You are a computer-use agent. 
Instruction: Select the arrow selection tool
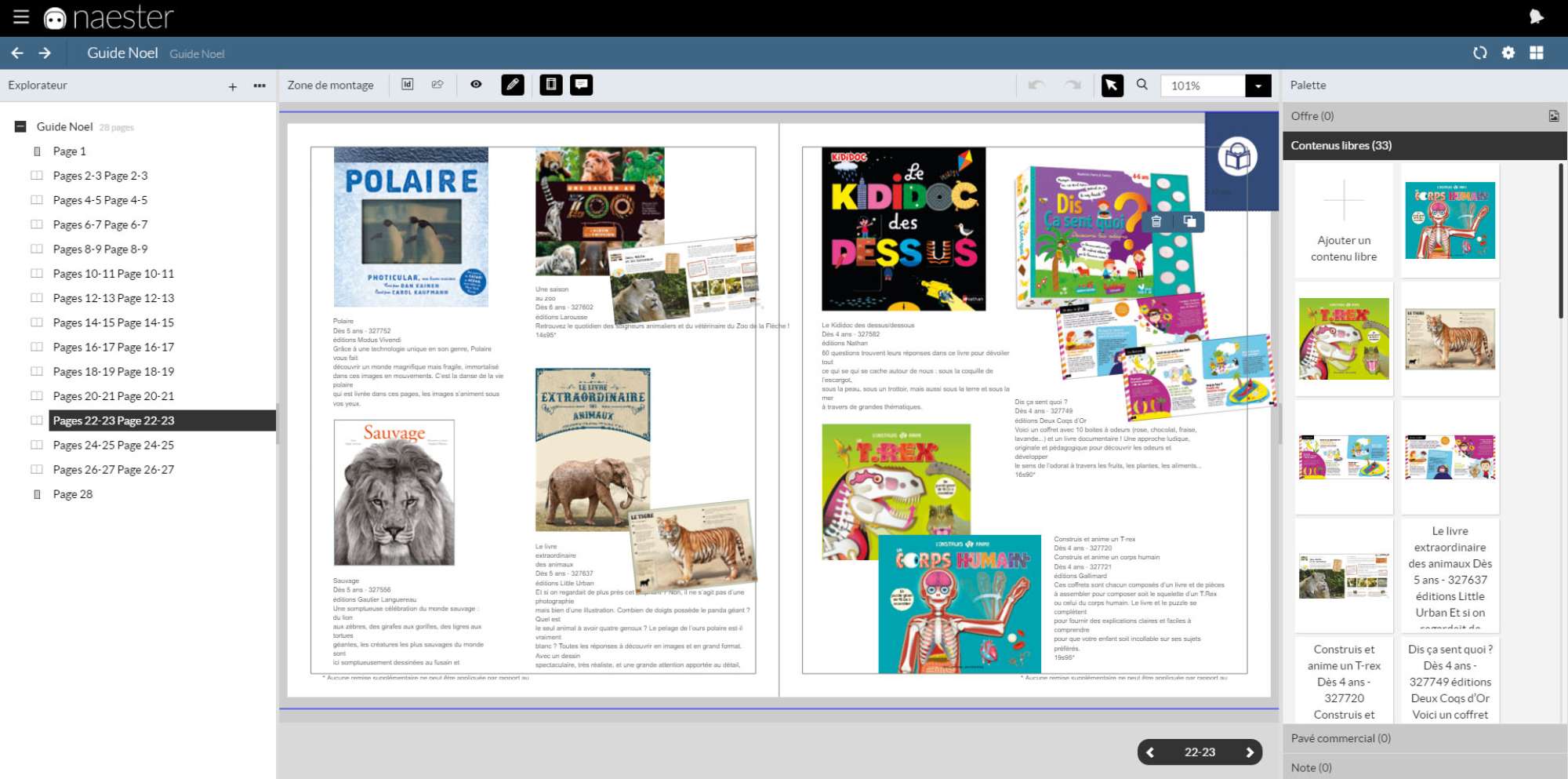coord(1112,86)
